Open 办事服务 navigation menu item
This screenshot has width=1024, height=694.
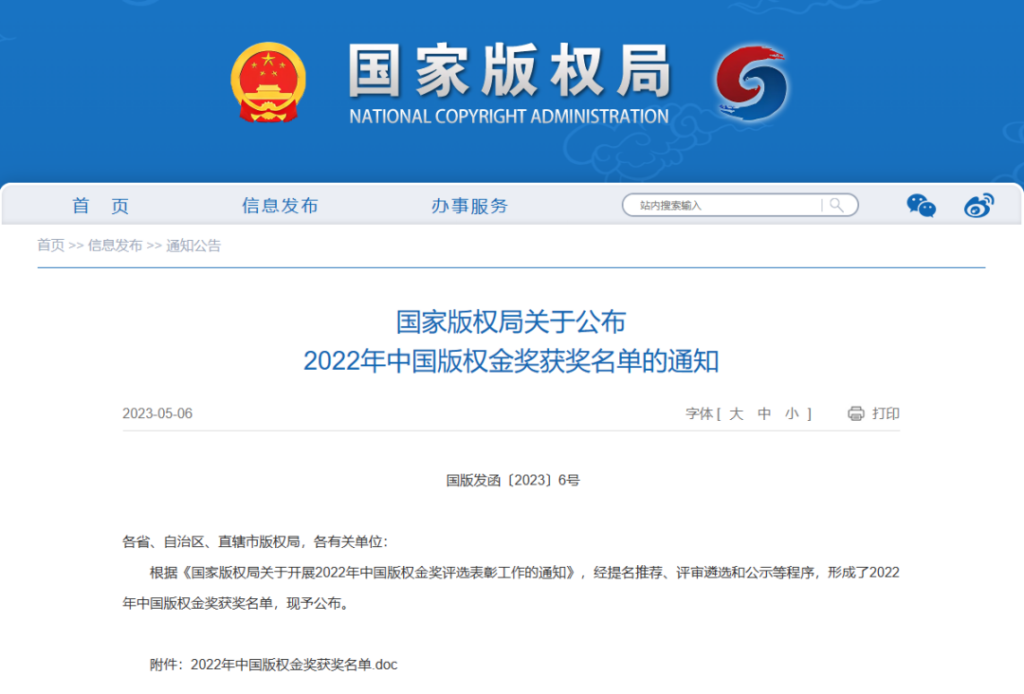pos(469,206)
